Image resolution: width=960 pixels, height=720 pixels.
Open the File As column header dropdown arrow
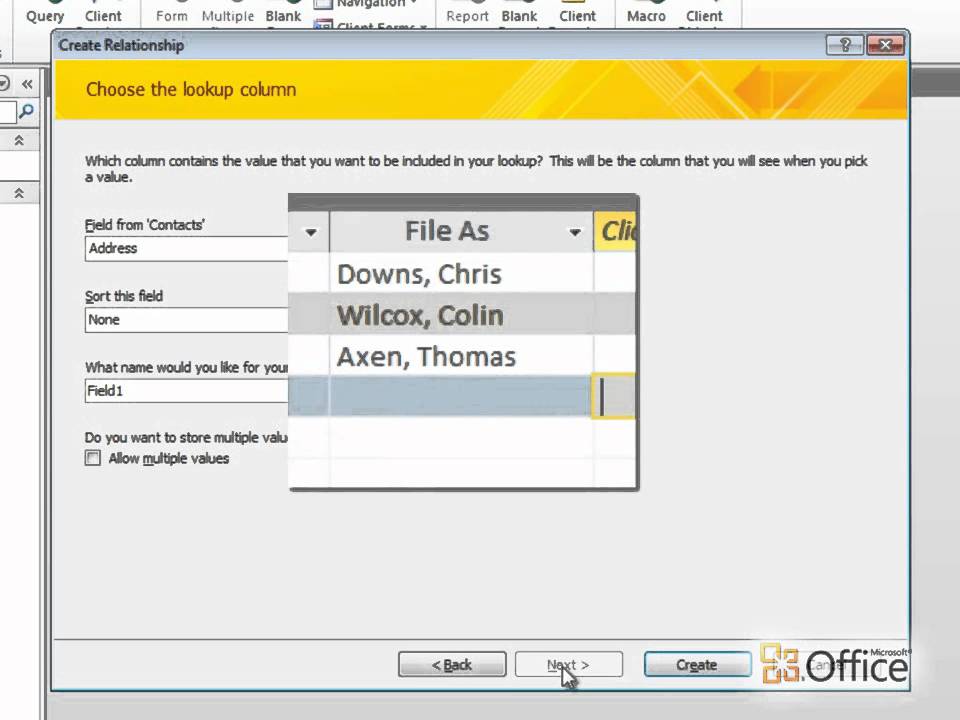[575, 232]
